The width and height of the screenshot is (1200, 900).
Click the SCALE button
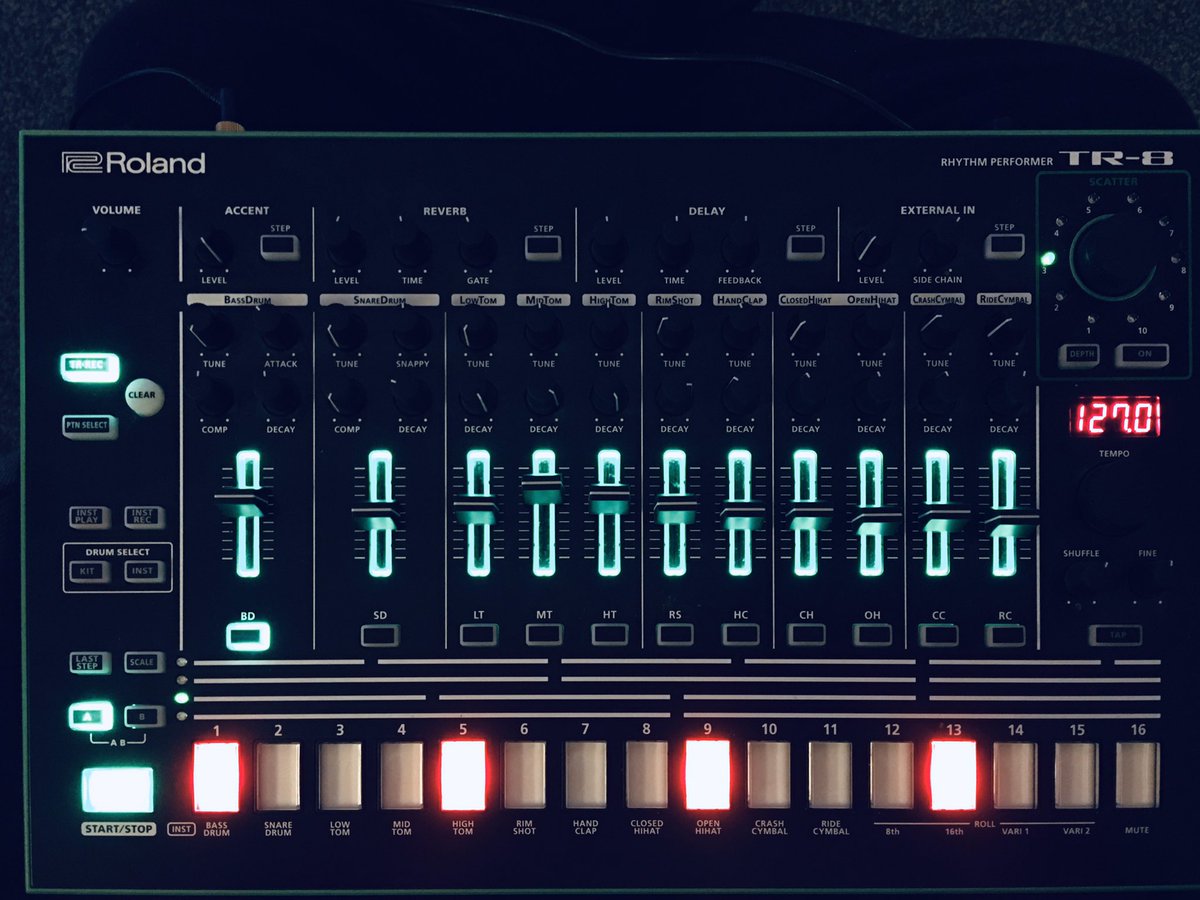click(x=143, y=662)
